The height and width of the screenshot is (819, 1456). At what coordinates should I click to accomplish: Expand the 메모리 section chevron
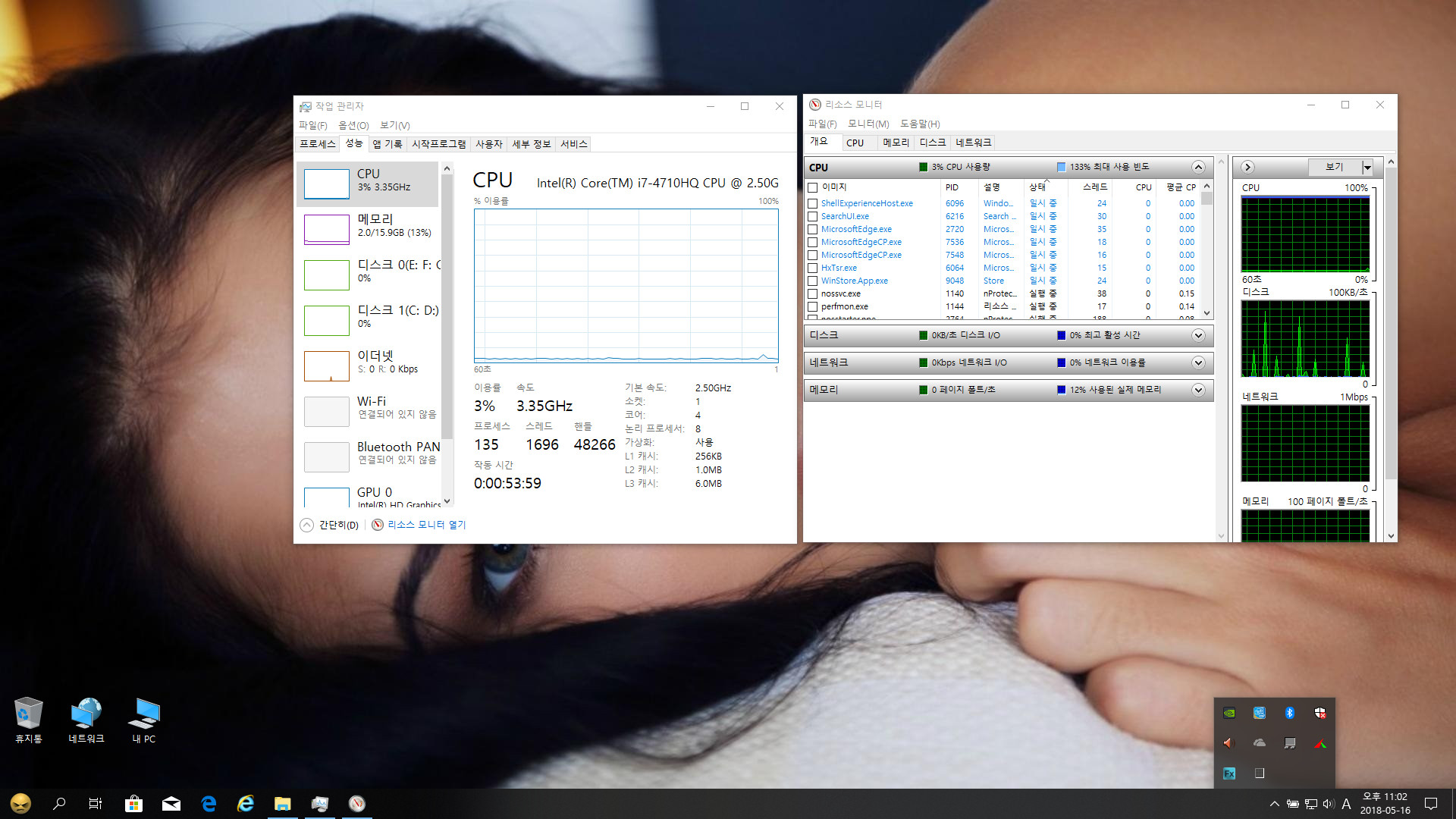pos(1198,390)
